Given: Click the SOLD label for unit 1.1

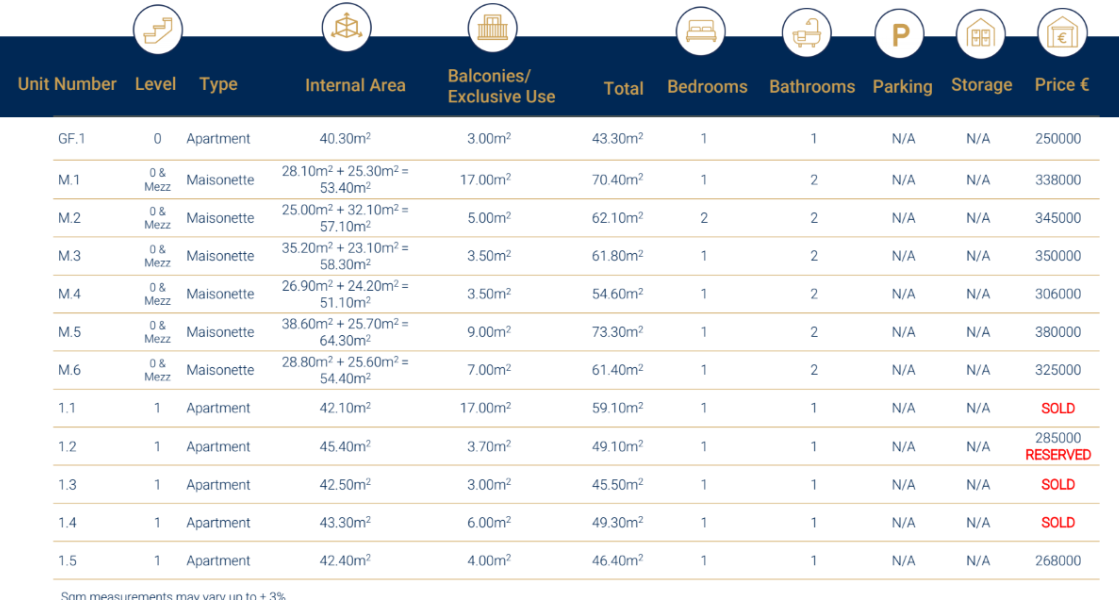Looking at the screenshot, I should point(1058,408).
